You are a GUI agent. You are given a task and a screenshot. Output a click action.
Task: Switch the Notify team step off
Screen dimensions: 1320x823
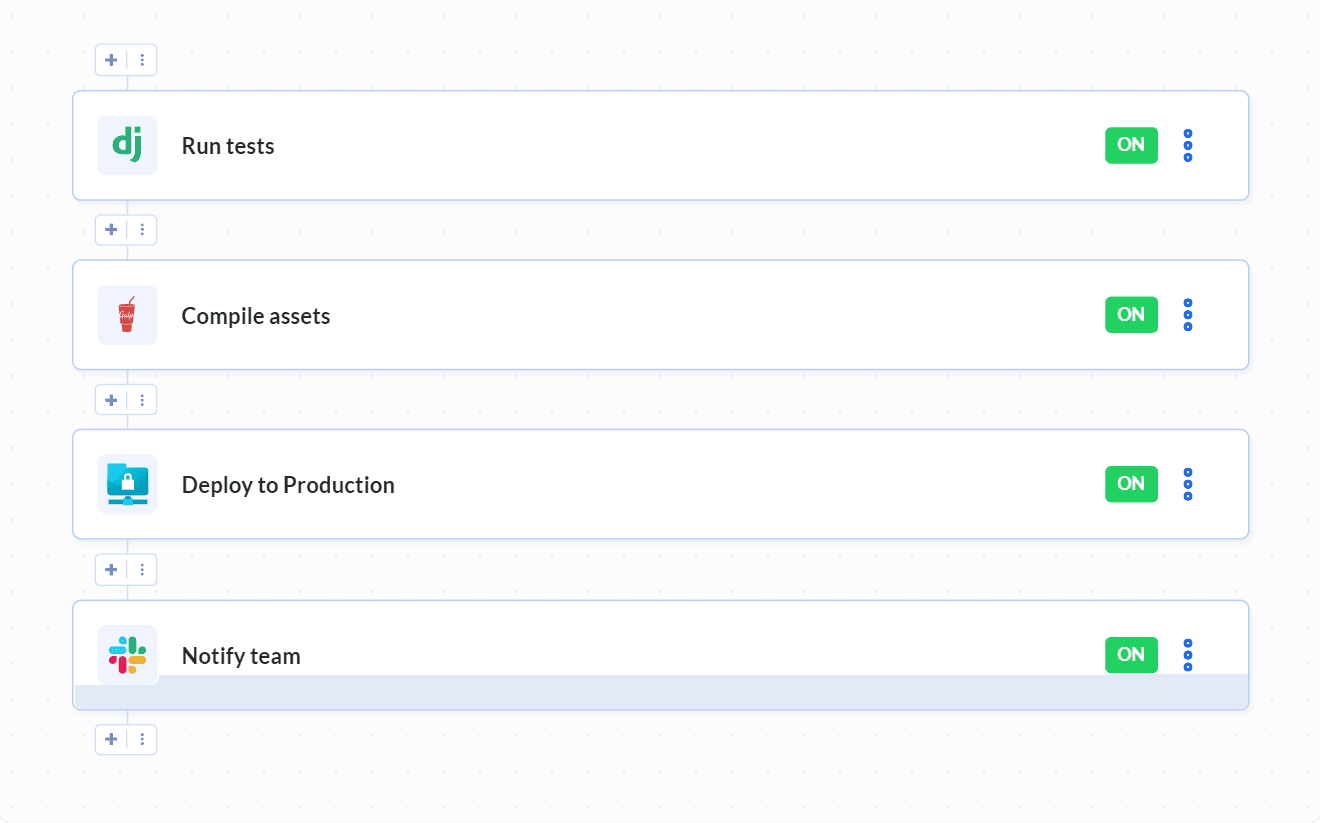tap(1131, 654)
